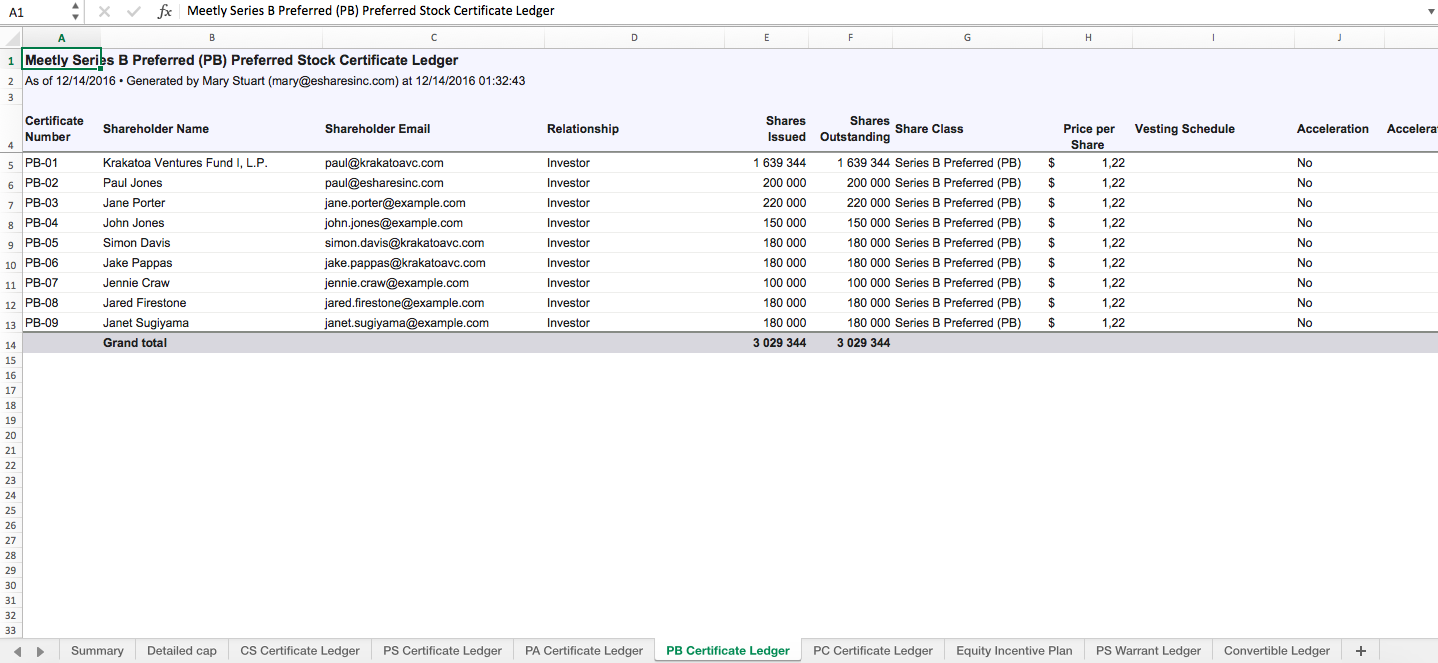Click the Name Box showing A1

pyautogui.click(x=34, y=12)
